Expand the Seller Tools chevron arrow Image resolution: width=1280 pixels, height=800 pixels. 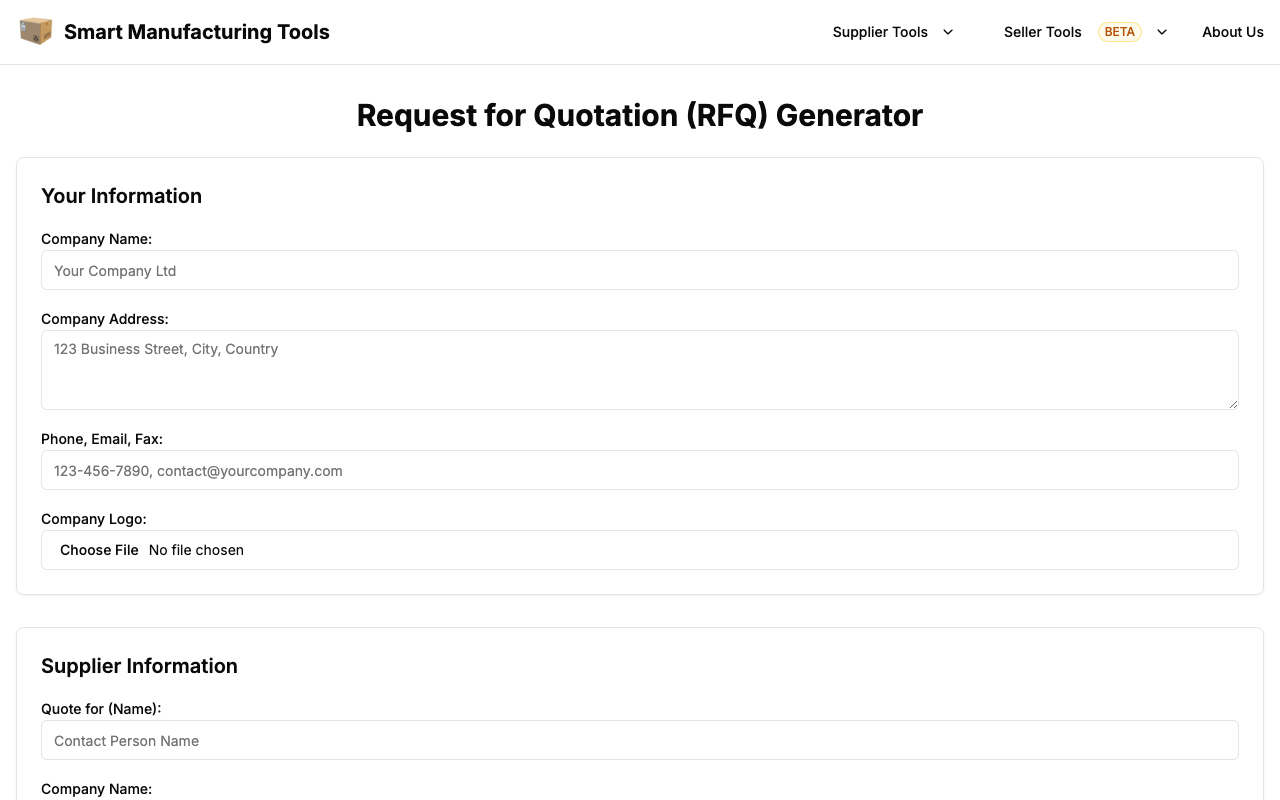pos(1162,32)
